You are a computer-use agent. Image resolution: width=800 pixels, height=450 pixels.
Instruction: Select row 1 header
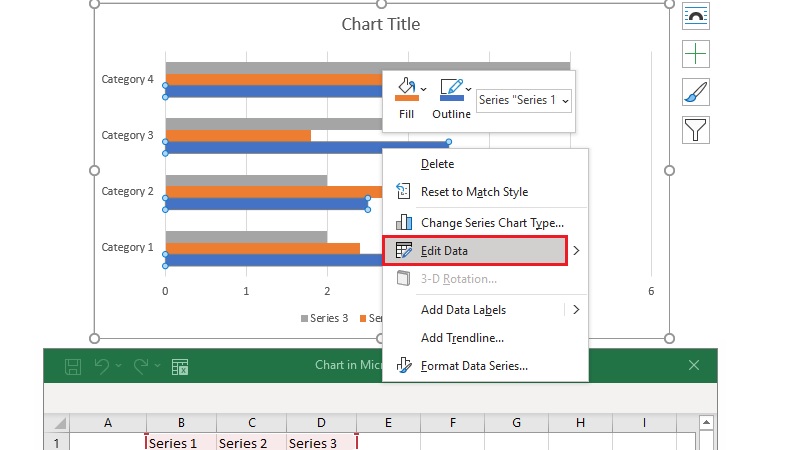[x=56, y=442]
